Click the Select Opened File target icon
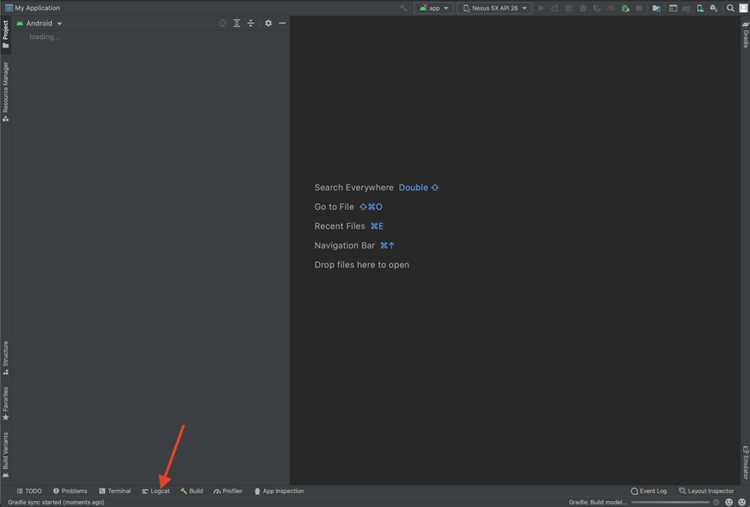 click(x=222, y=23)
